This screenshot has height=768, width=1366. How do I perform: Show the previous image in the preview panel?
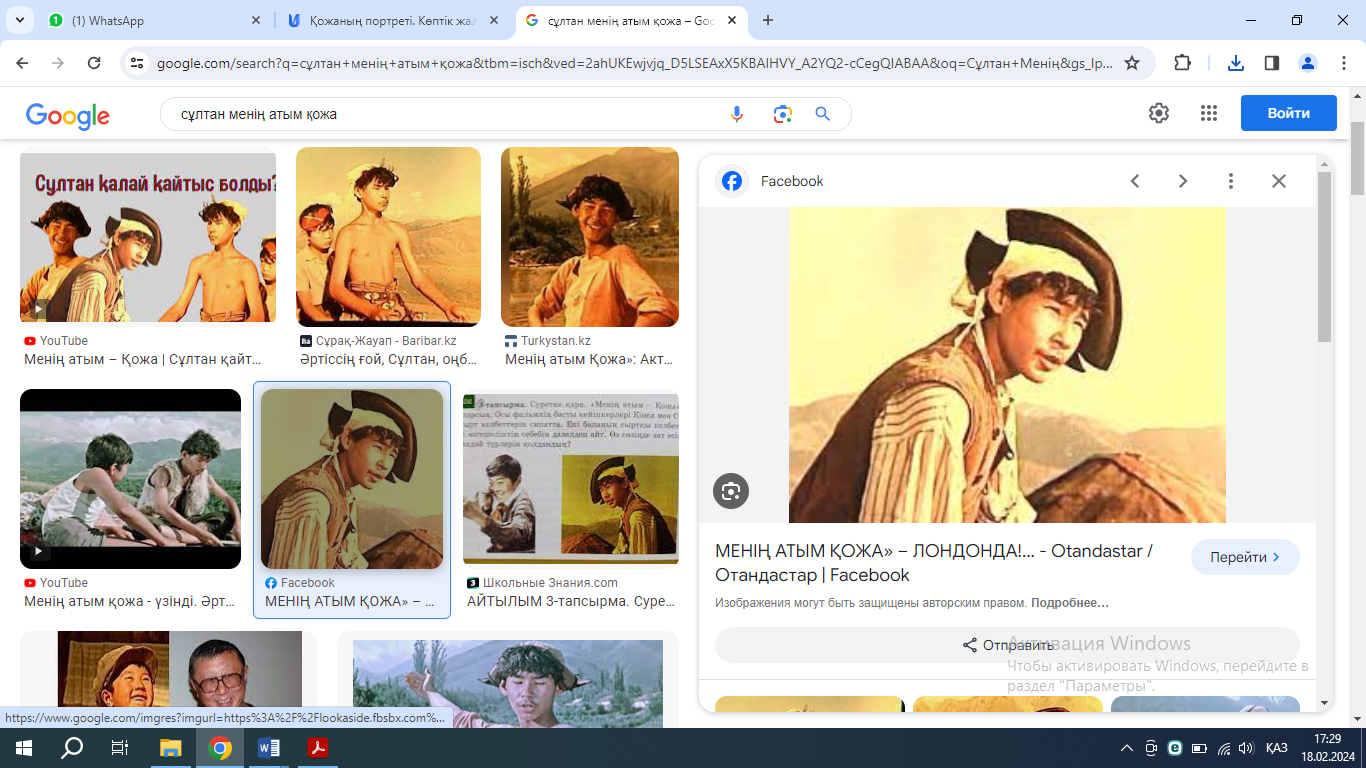click(x=1135, y=181)
